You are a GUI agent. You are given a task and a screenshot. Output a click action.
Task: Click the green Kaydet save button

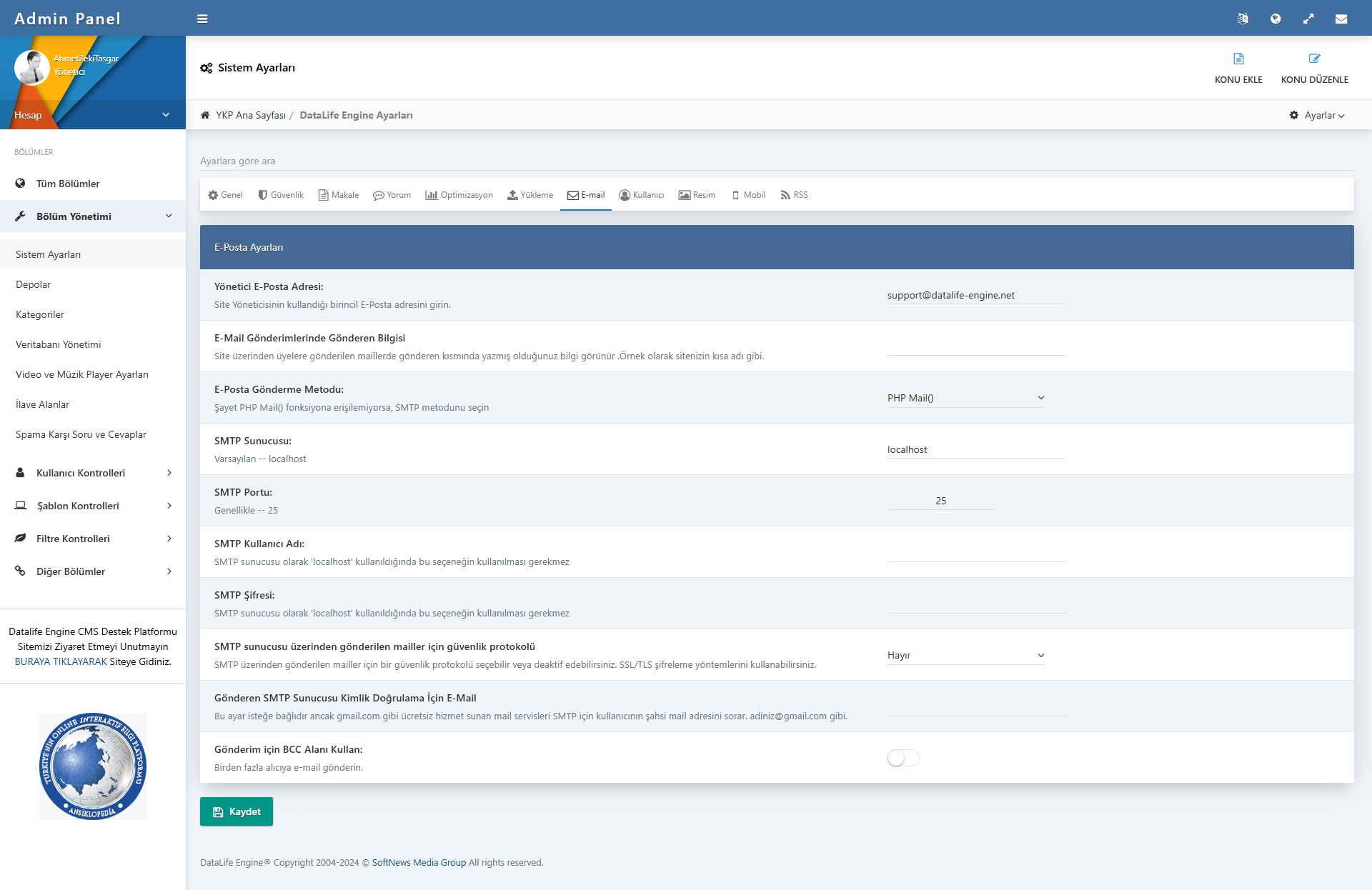[237, 811]
